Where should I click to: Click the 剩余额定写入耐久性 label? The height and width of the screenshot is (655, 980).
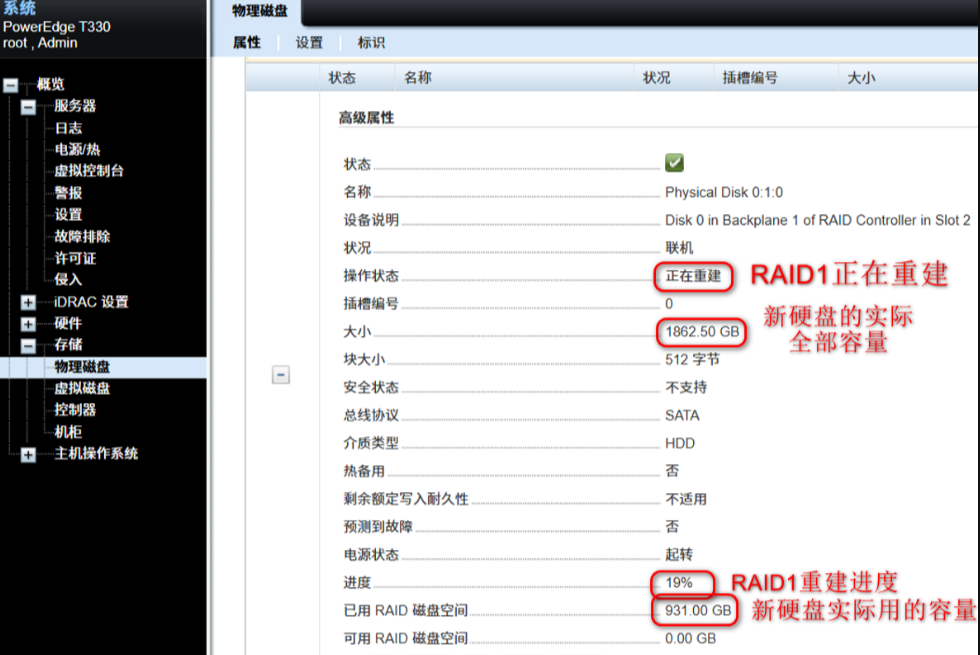pyautogui.click(x=406, y=499)
